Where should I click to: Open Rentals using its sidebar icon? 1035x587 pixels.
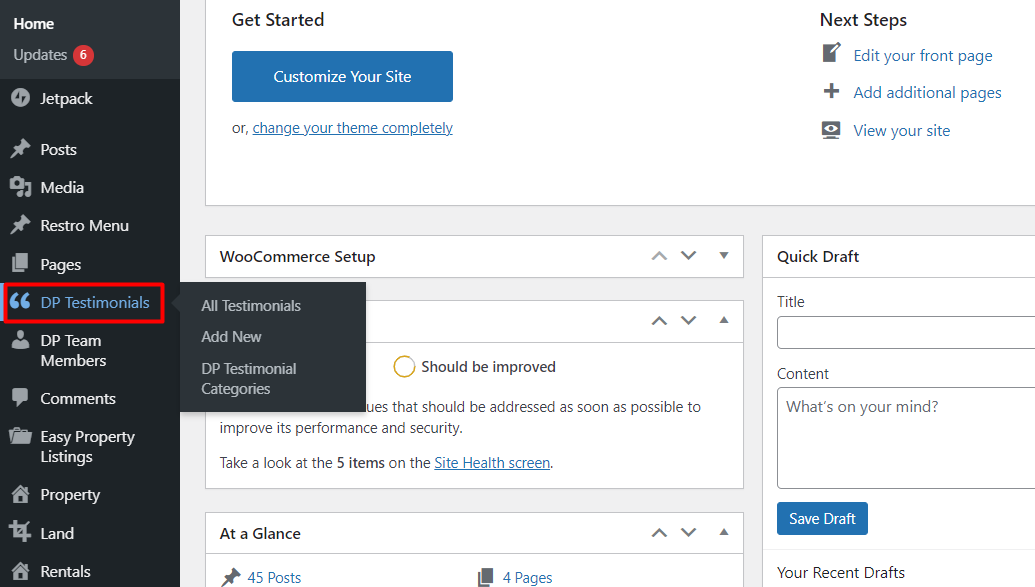click(x=22, y=571)
